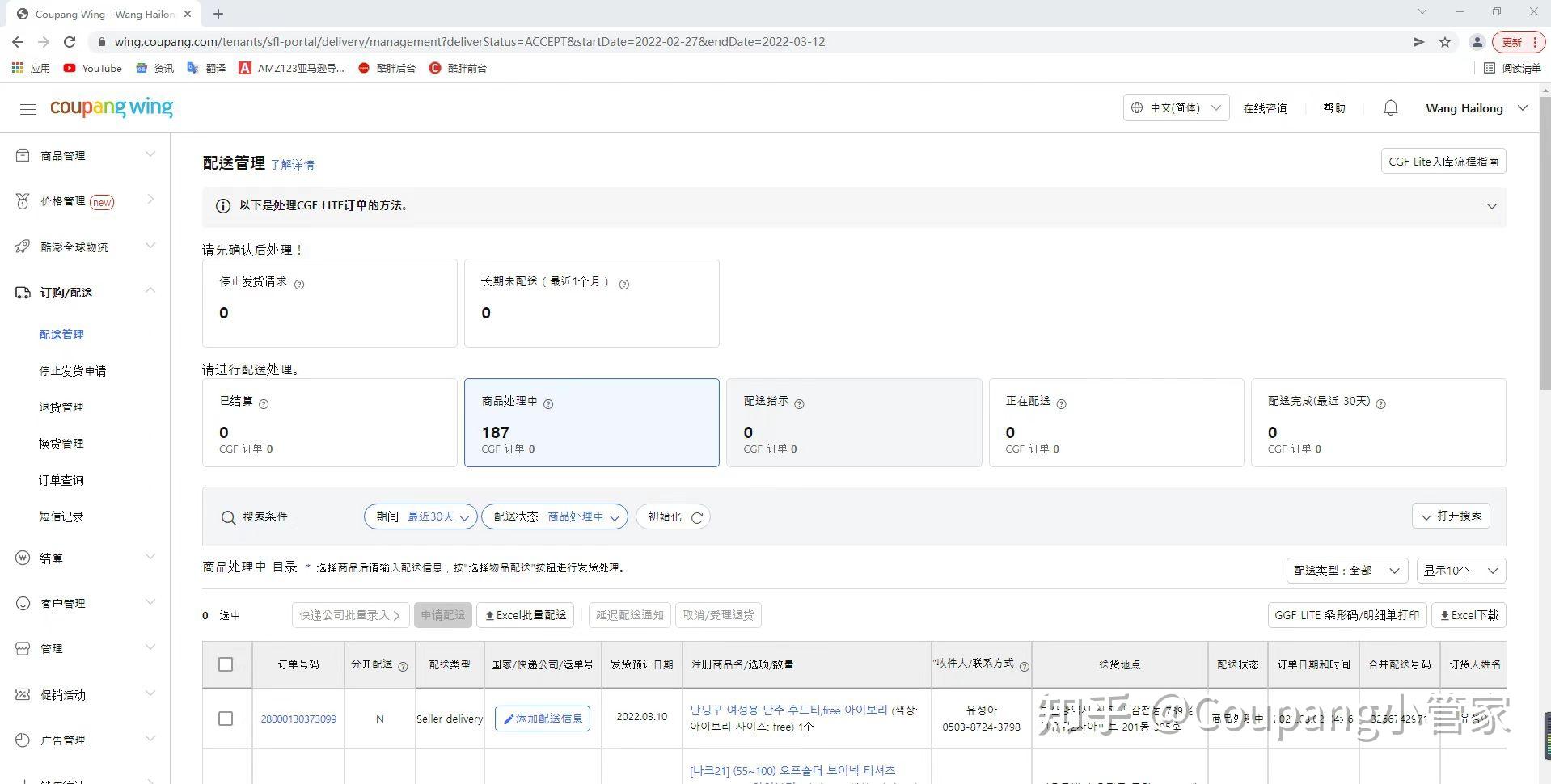The width and height of the screenshot is (1551, 784).
Task: Open the notification bell
Action: point(1390,107)
